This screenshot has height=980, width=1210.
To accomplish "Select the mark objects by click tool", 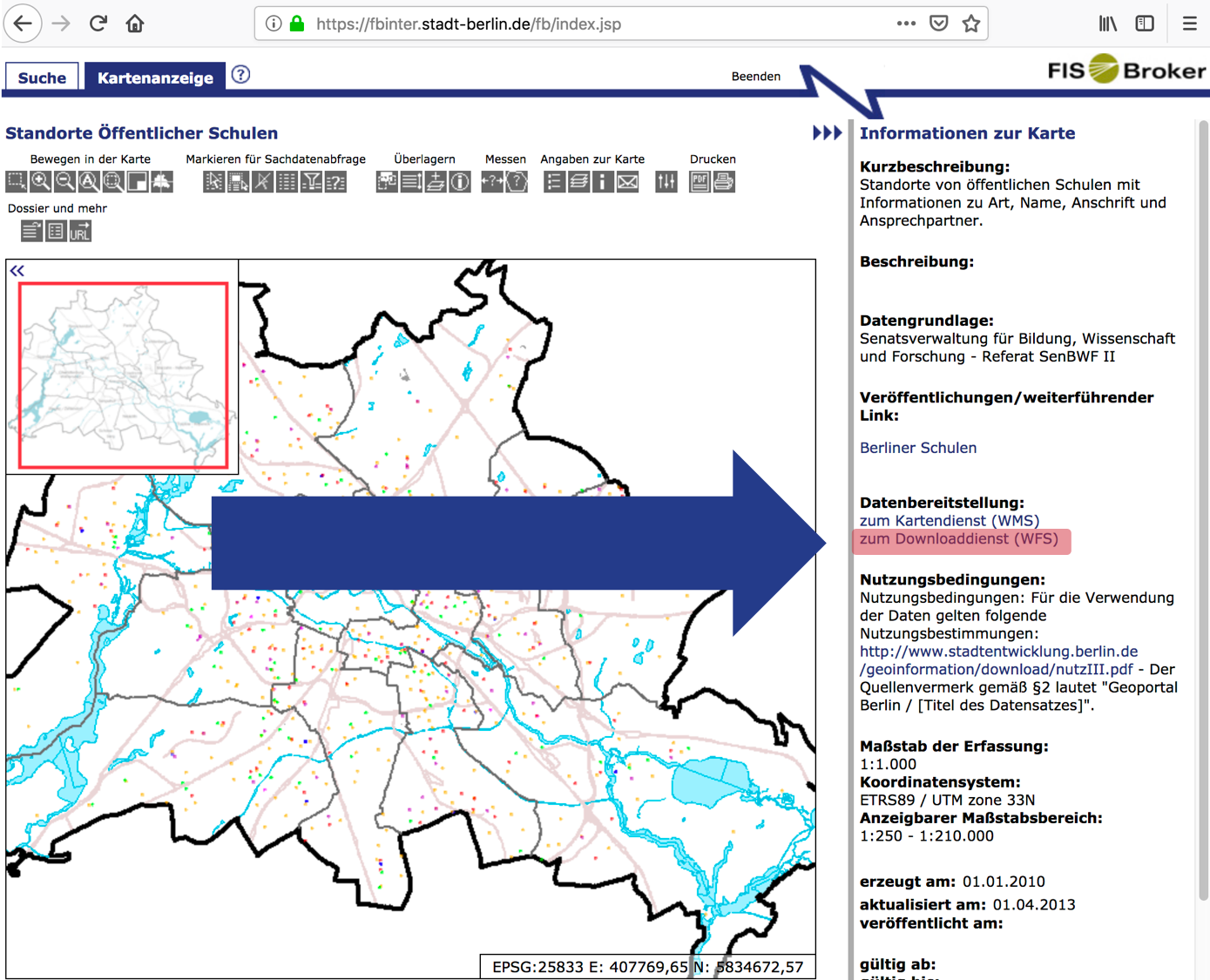I will tap(214, 181).
